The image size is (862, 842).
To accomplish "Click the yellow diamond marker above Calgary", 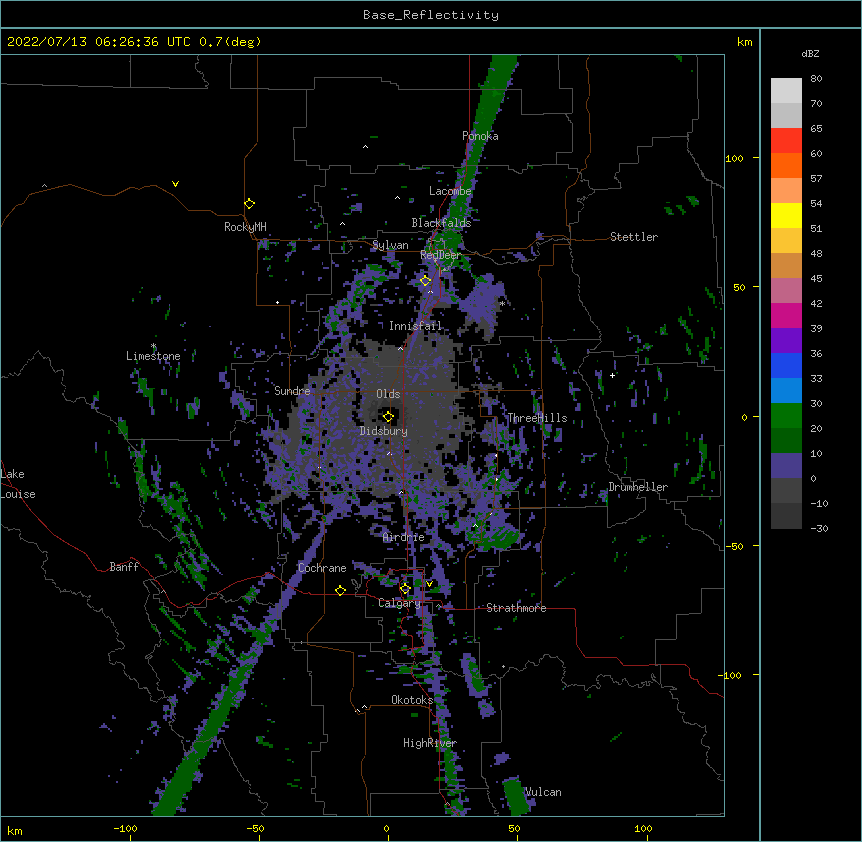I will click(405, 589).
